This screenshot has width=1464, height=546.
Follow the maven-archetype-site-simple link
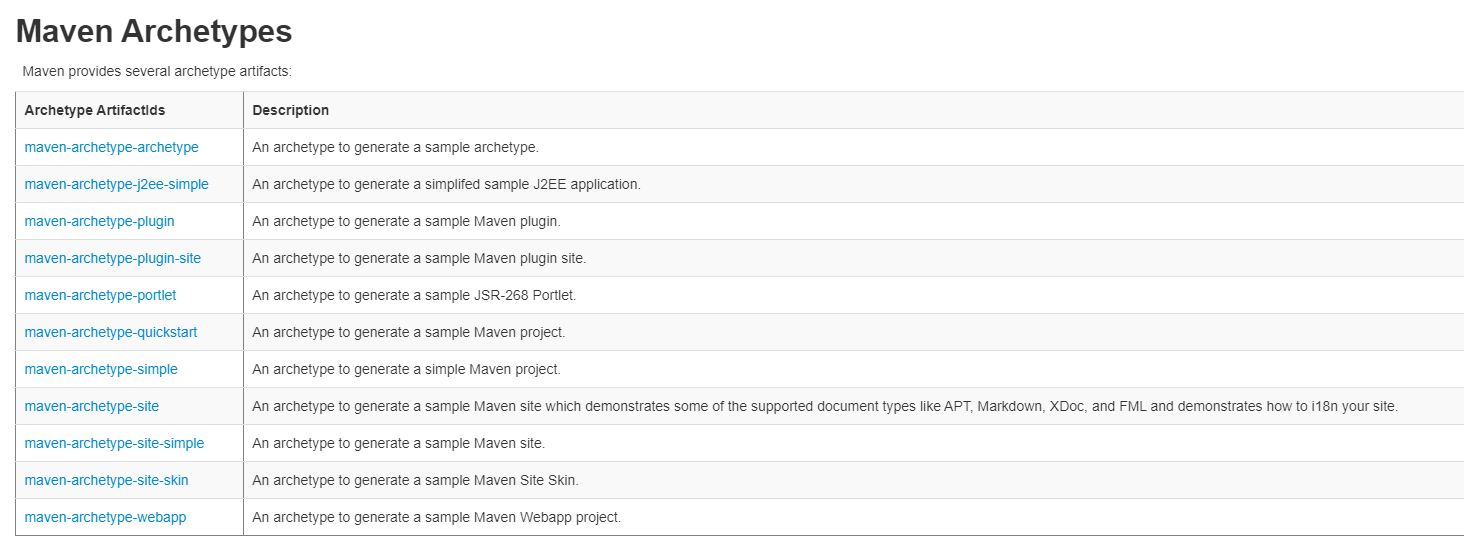pos(114,443)
